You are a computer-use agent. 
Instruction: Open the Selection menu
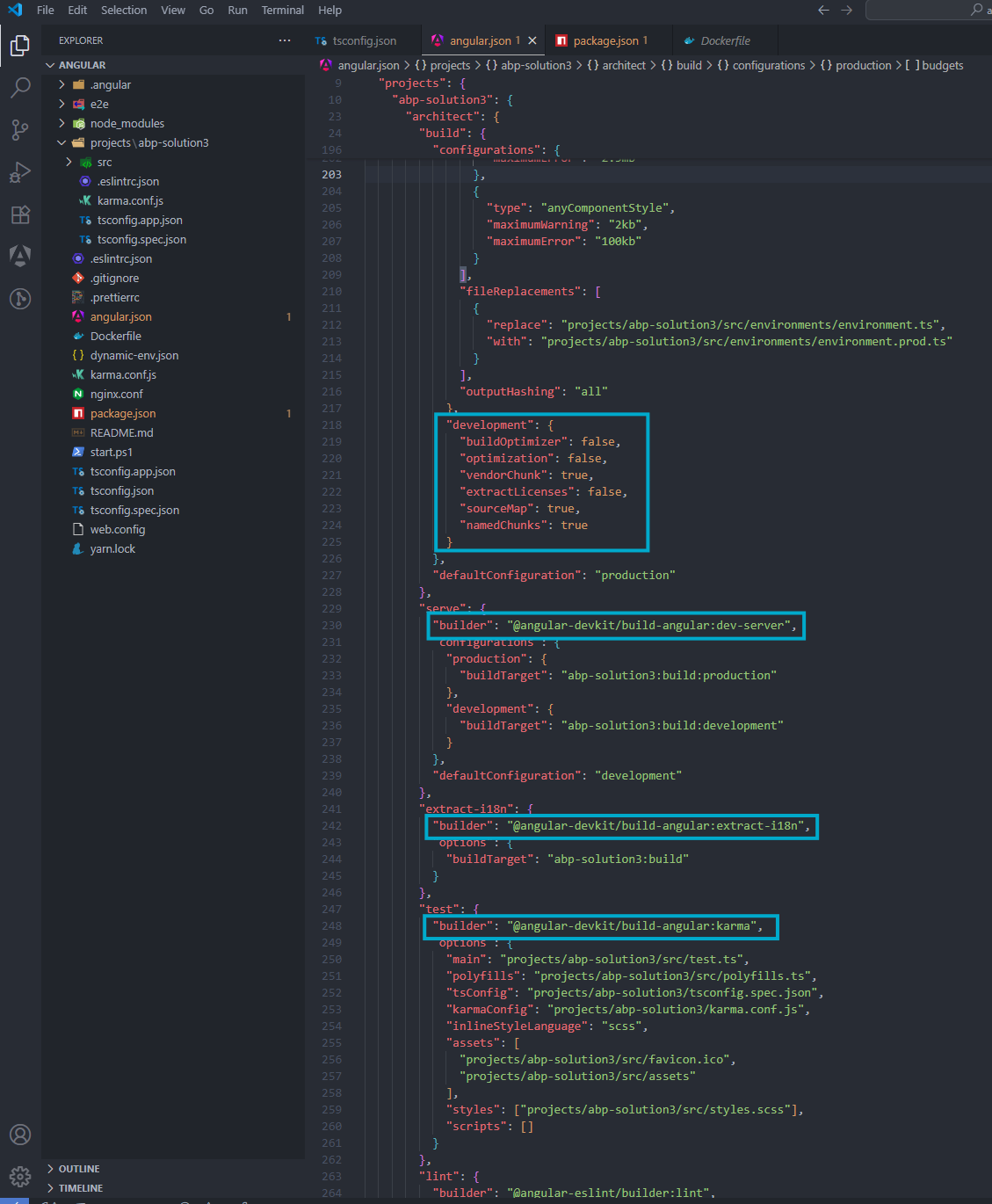click(124, 10)
